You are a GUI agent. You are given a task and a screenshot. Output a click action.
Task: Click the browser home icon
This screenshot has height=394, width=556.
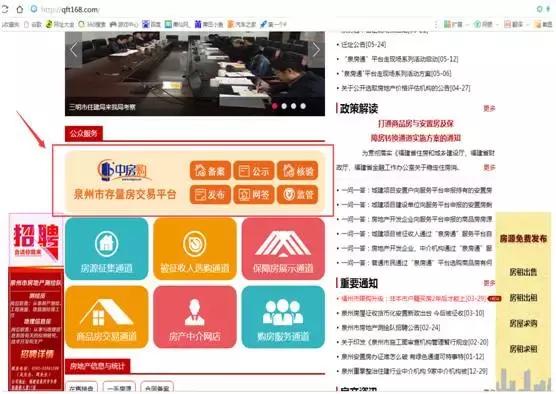tap(20, 9)
